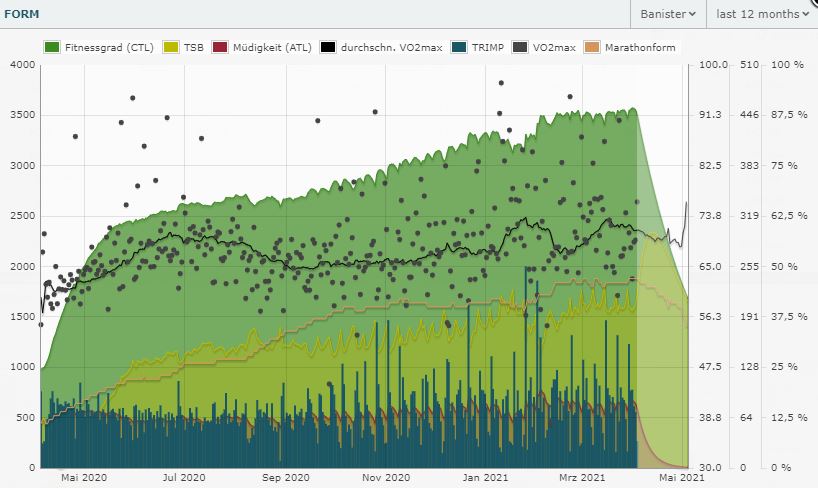
Task: Open the Banister model dropdown
Action: click(x=667, y=14)
